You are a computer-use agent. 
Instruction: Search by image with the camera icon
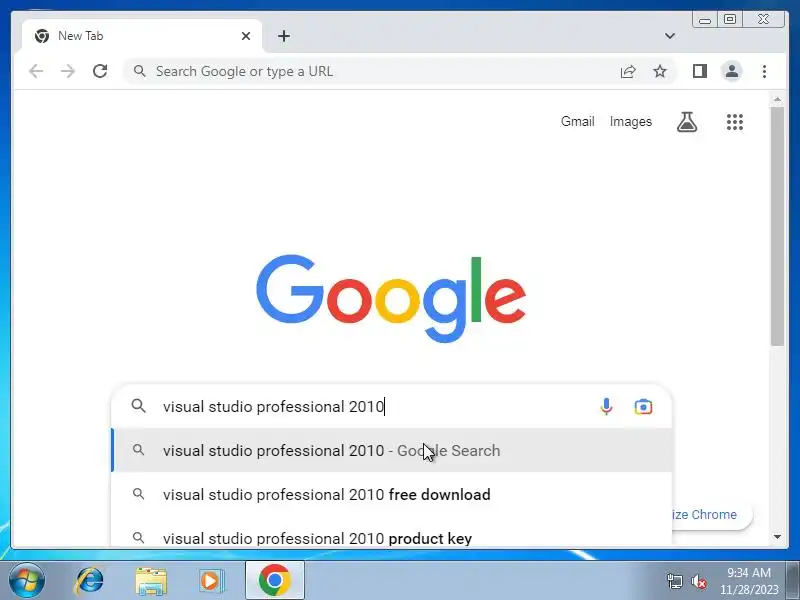click(643, 407)
